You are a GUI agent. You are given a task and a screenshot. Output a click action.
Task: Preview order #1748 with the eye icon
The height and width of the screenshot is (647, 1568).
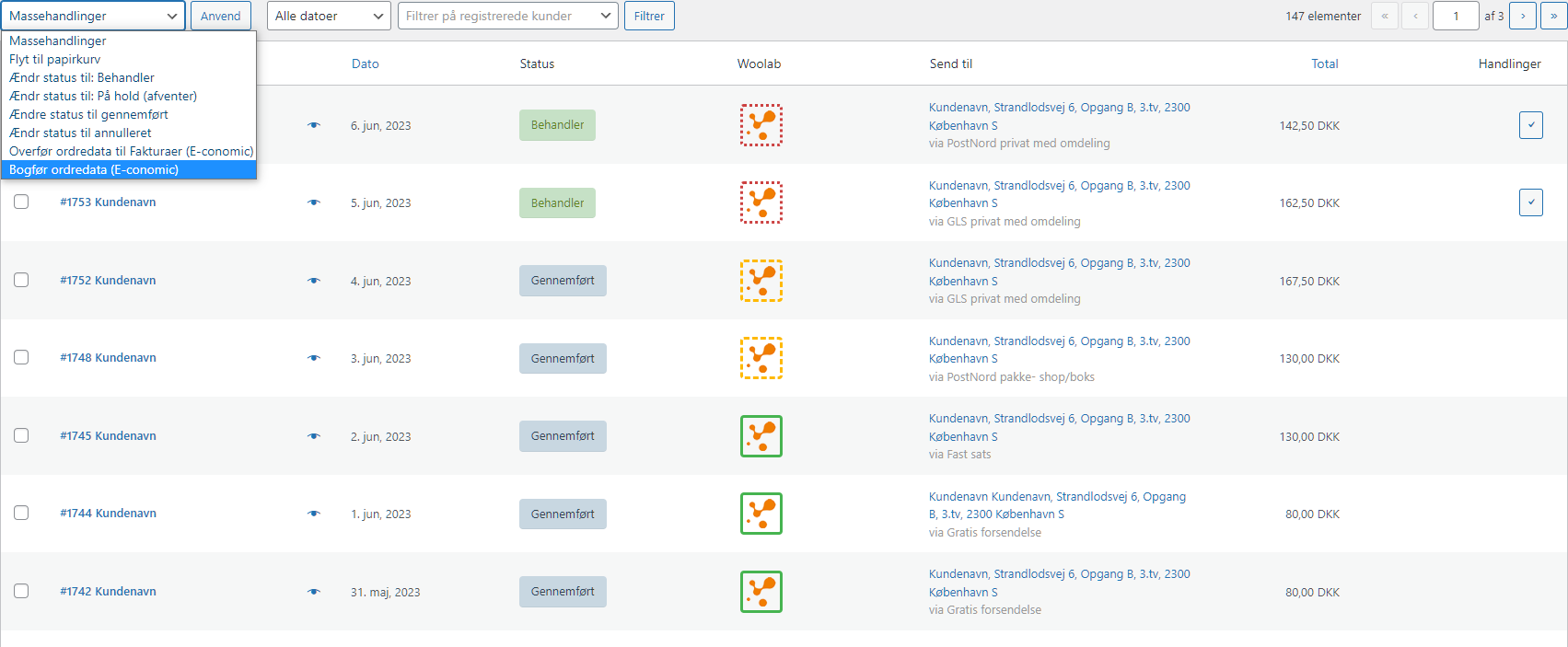pyautogui.click(x=314, y=358)
